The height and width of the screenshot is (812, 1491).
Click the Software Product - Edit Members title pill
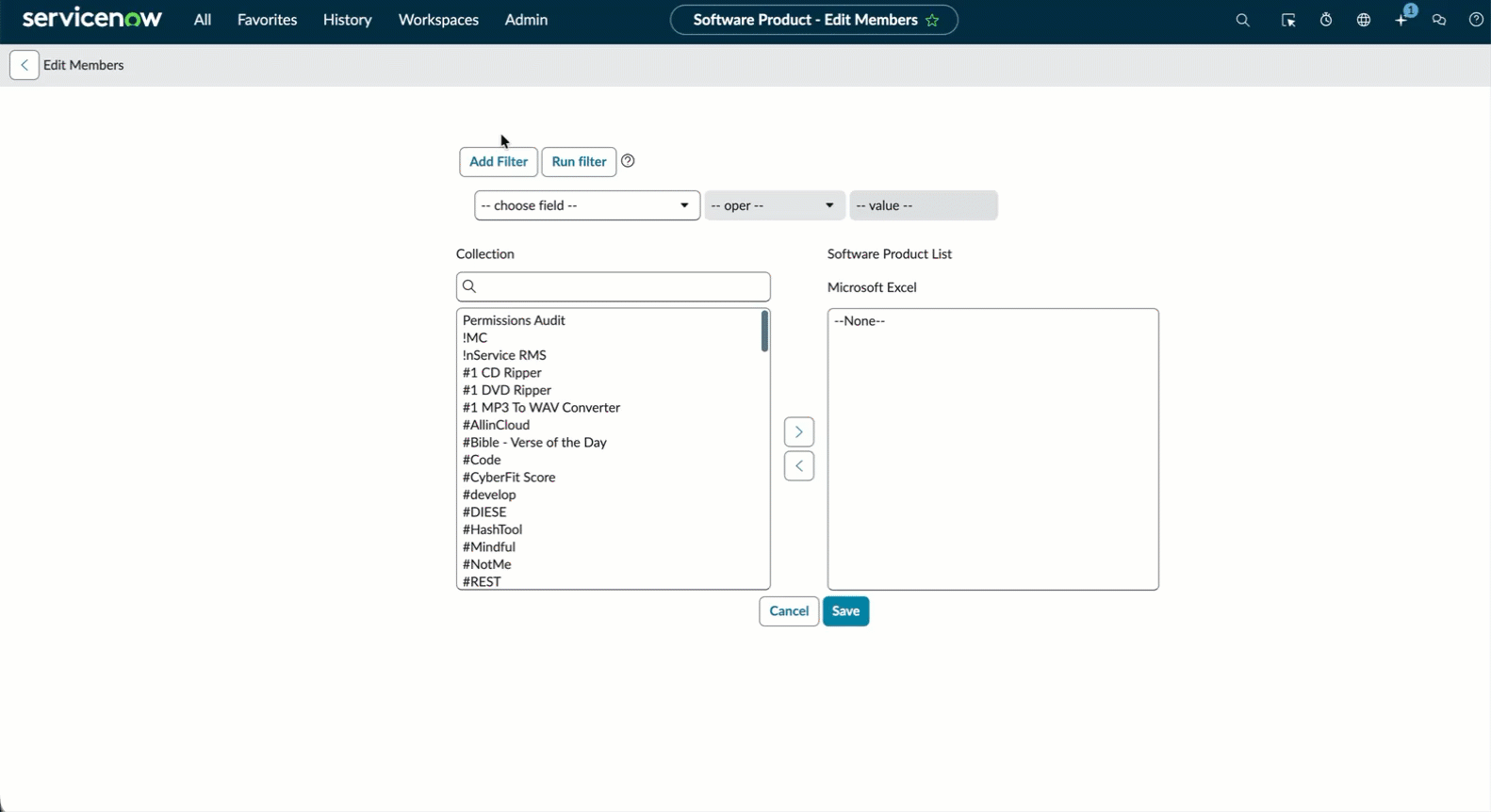point(814,20)
